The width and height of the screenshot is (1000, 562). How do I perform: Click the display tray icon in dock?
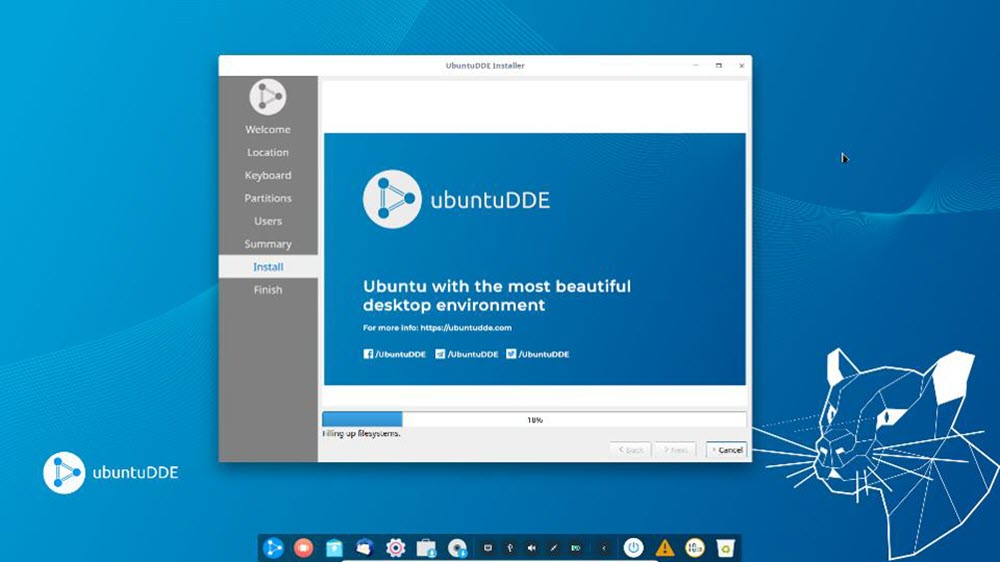pyautogui.click(x=488, y=547)
